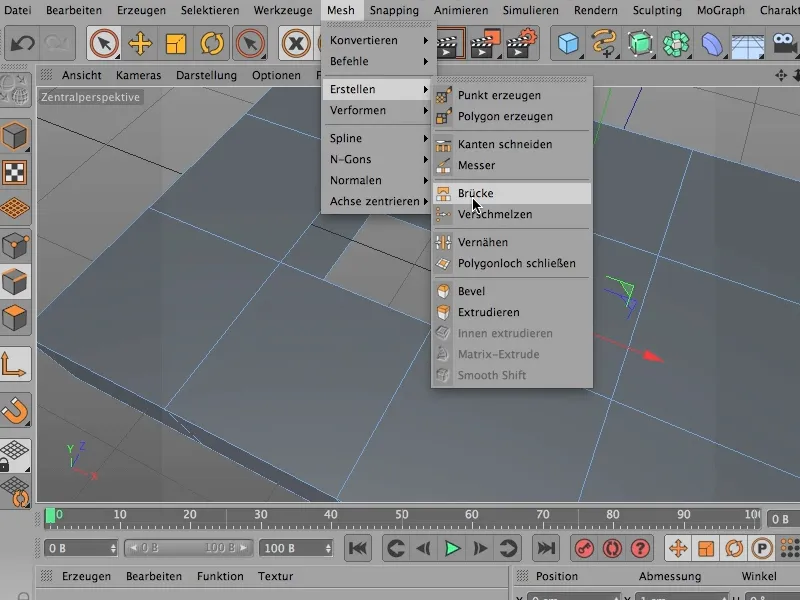Select the Bevel tool

tap(512, 291)
